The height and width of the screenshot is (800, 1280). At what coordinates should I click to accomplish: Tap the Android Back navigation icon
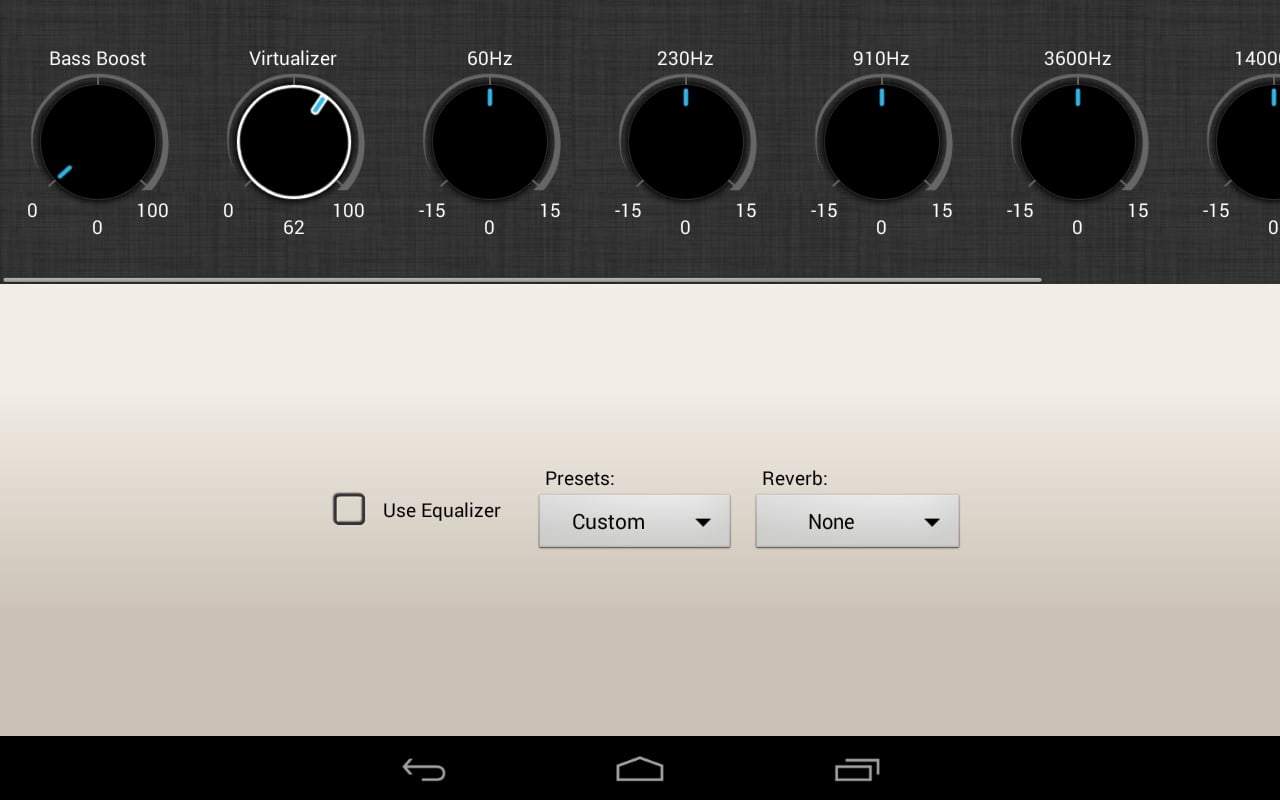(424, 769)
